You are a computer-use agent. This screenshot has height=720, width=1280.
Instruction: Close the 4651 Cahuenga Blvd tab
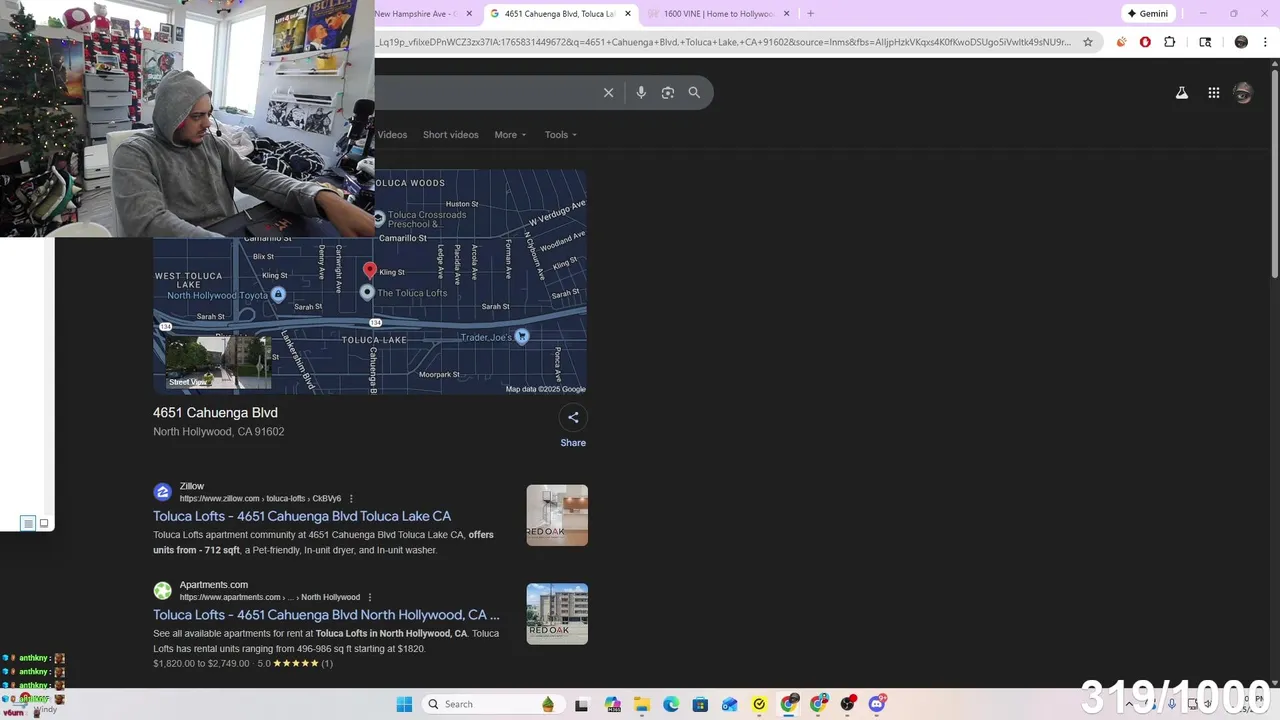click(627, 14)
